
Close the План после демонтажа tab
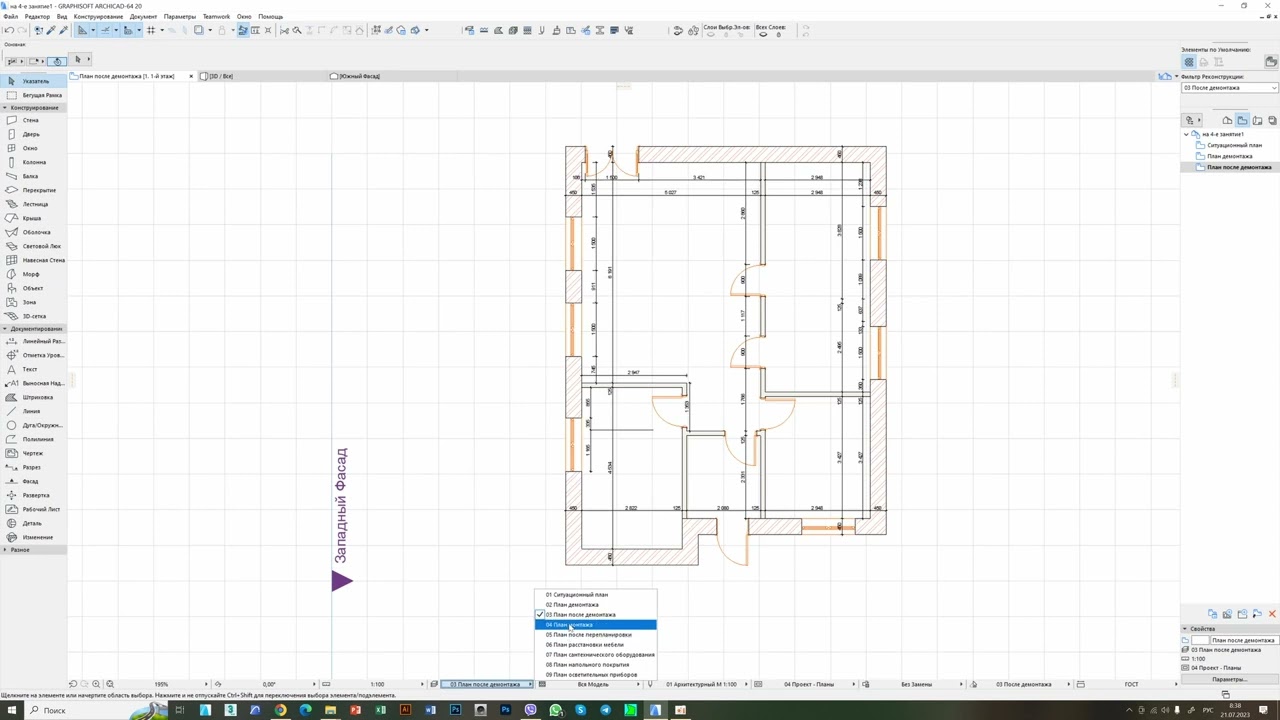coord(191,76)
